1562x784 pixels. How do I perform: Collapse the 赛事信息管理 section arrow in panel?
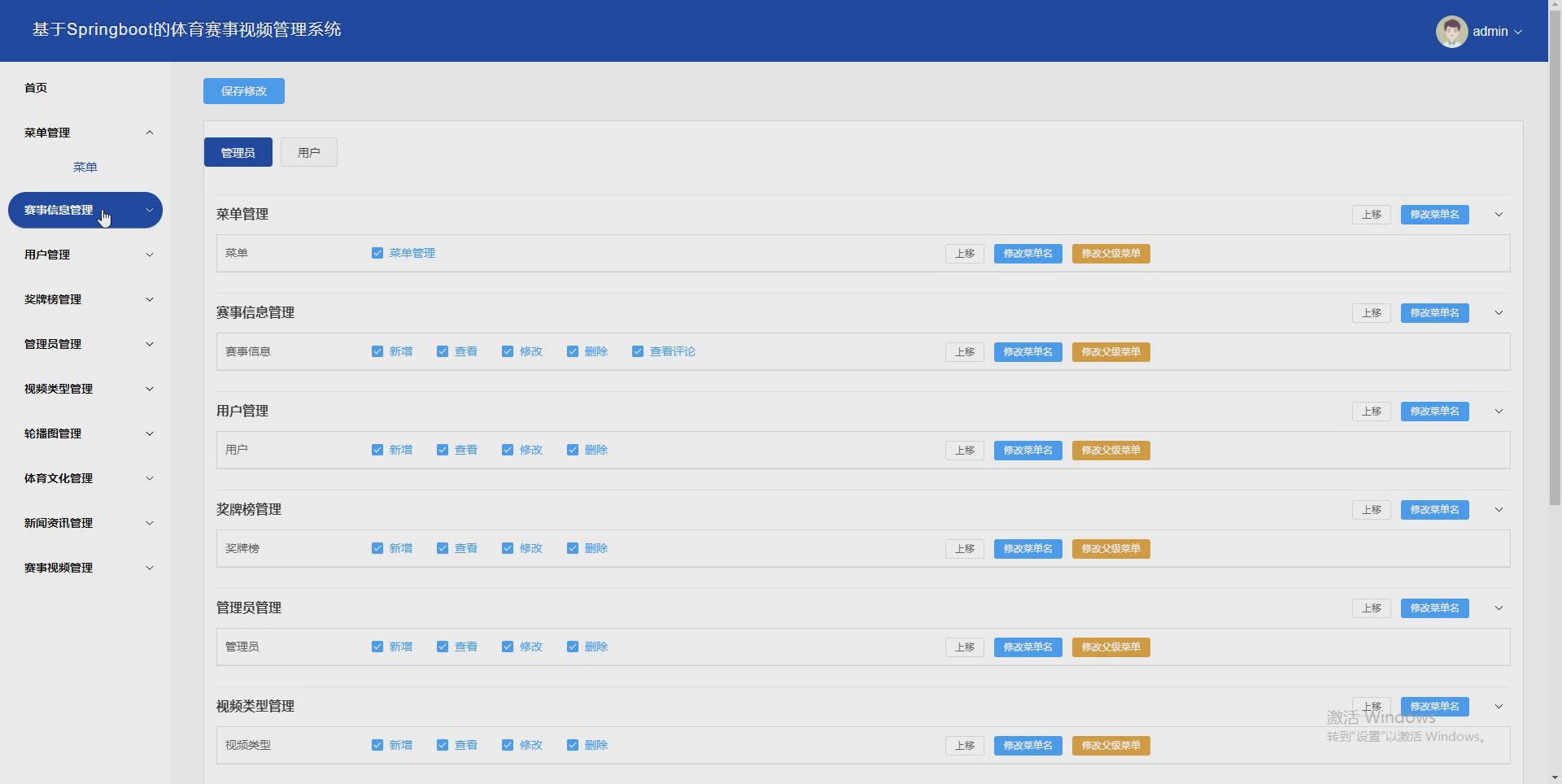pos(1499,313)
